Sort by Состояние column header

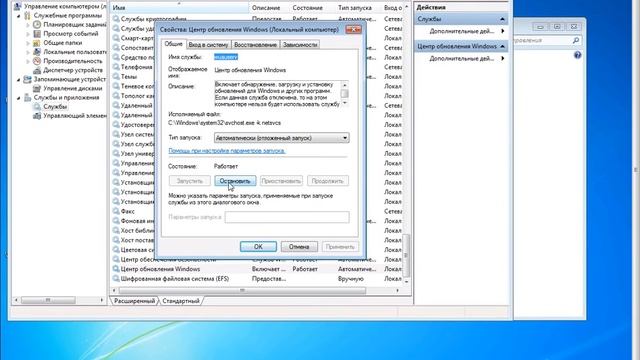[x=312, y=8]
